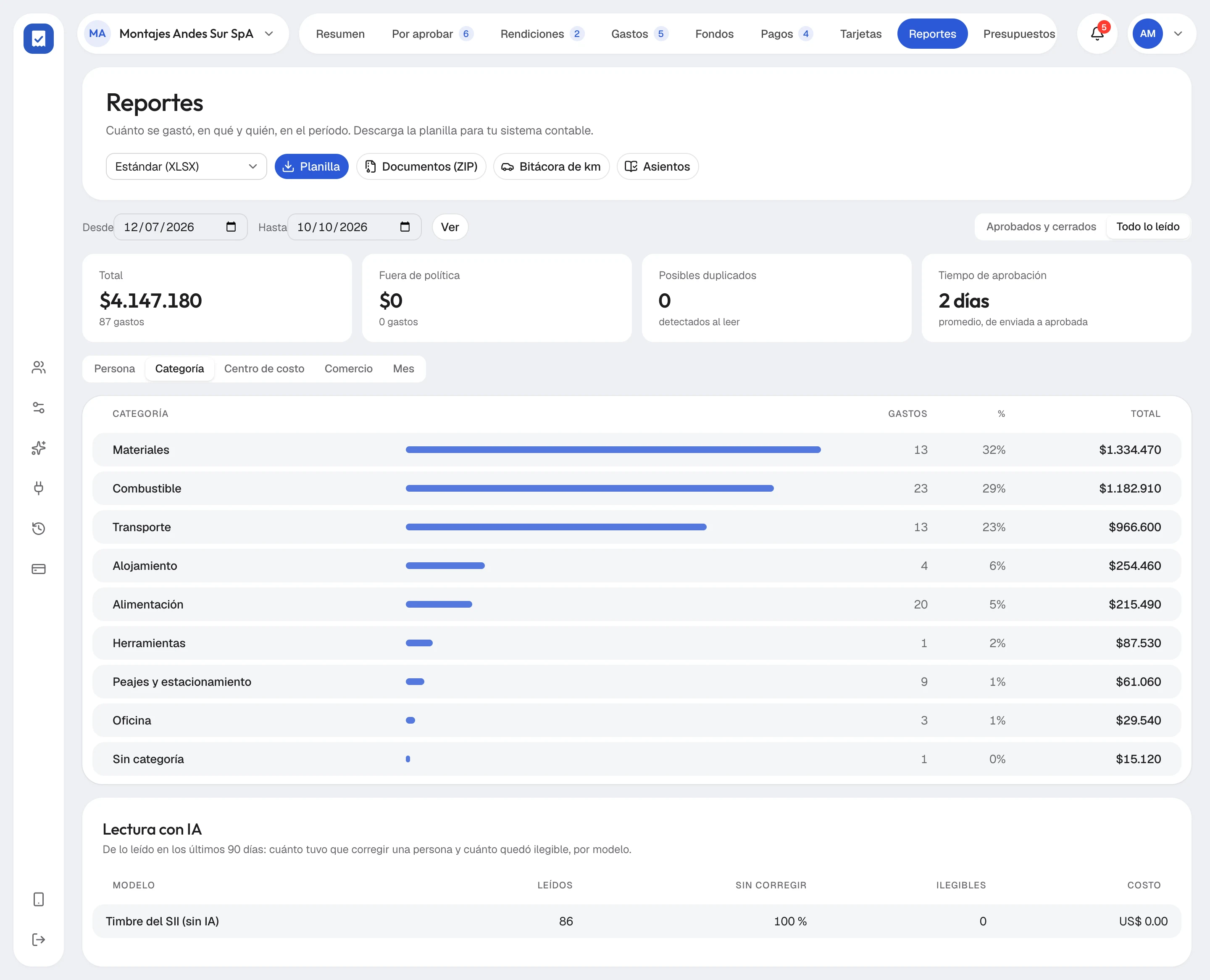Switch to the Tarjetas tab
Image resolution: width=1210 pixels, height=980 pixels.
(x=860, y=34)
